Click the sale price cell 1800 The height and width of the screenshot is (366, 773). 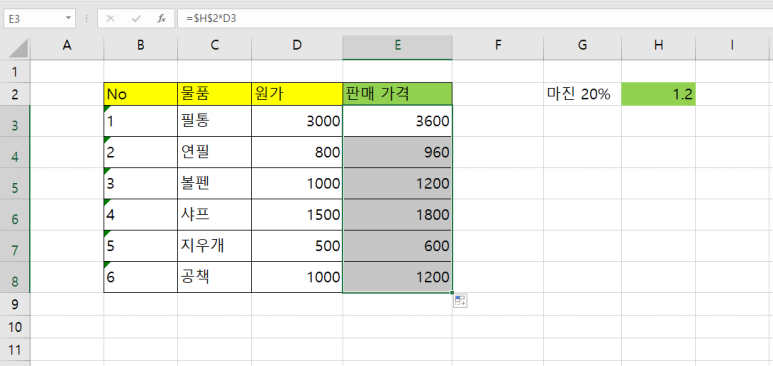[x=397, y=214]
